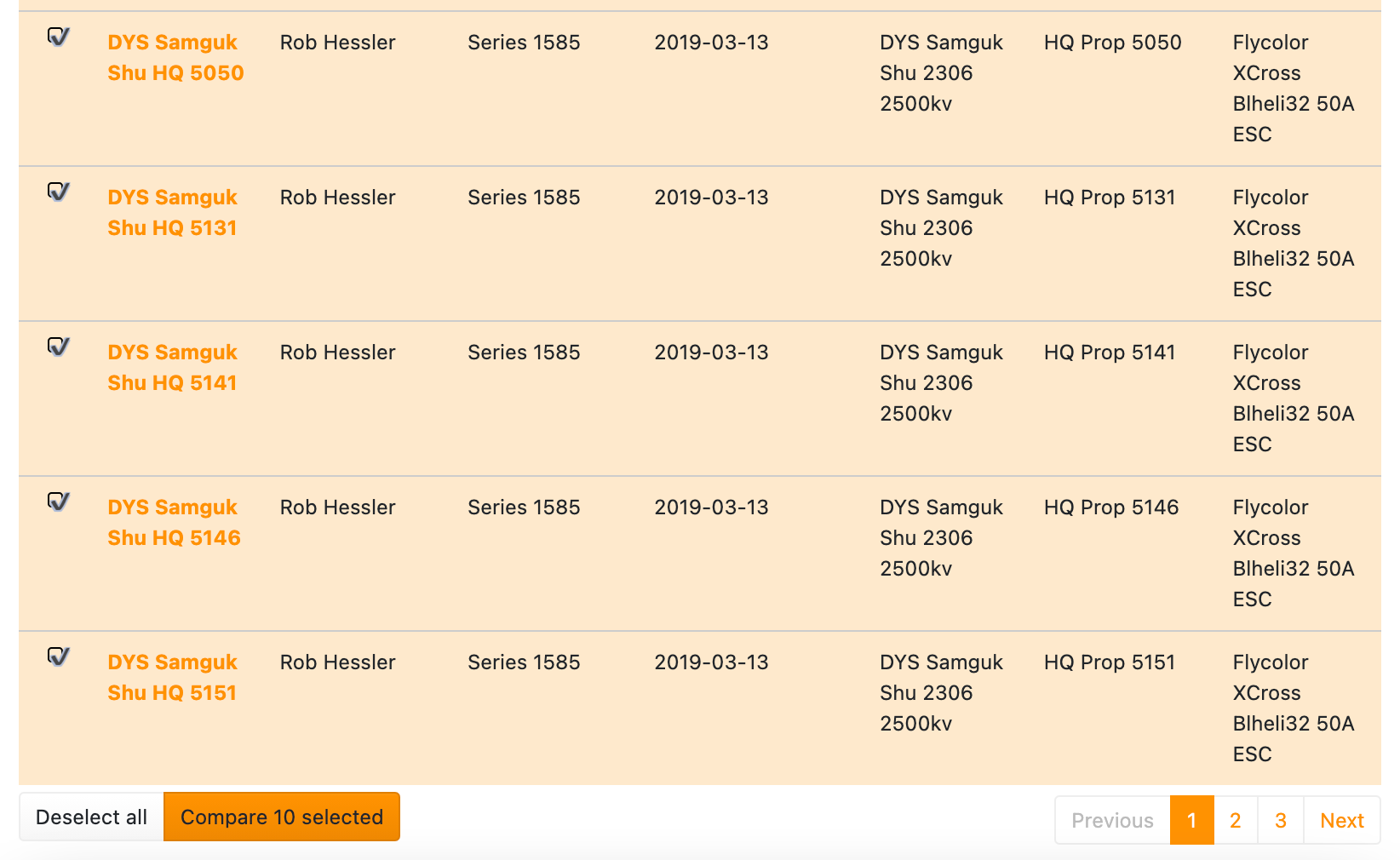Click the HQ Prop 5050 propeller cell
The height and width of the screenshot is (860, 1400).
point(1112,43)
